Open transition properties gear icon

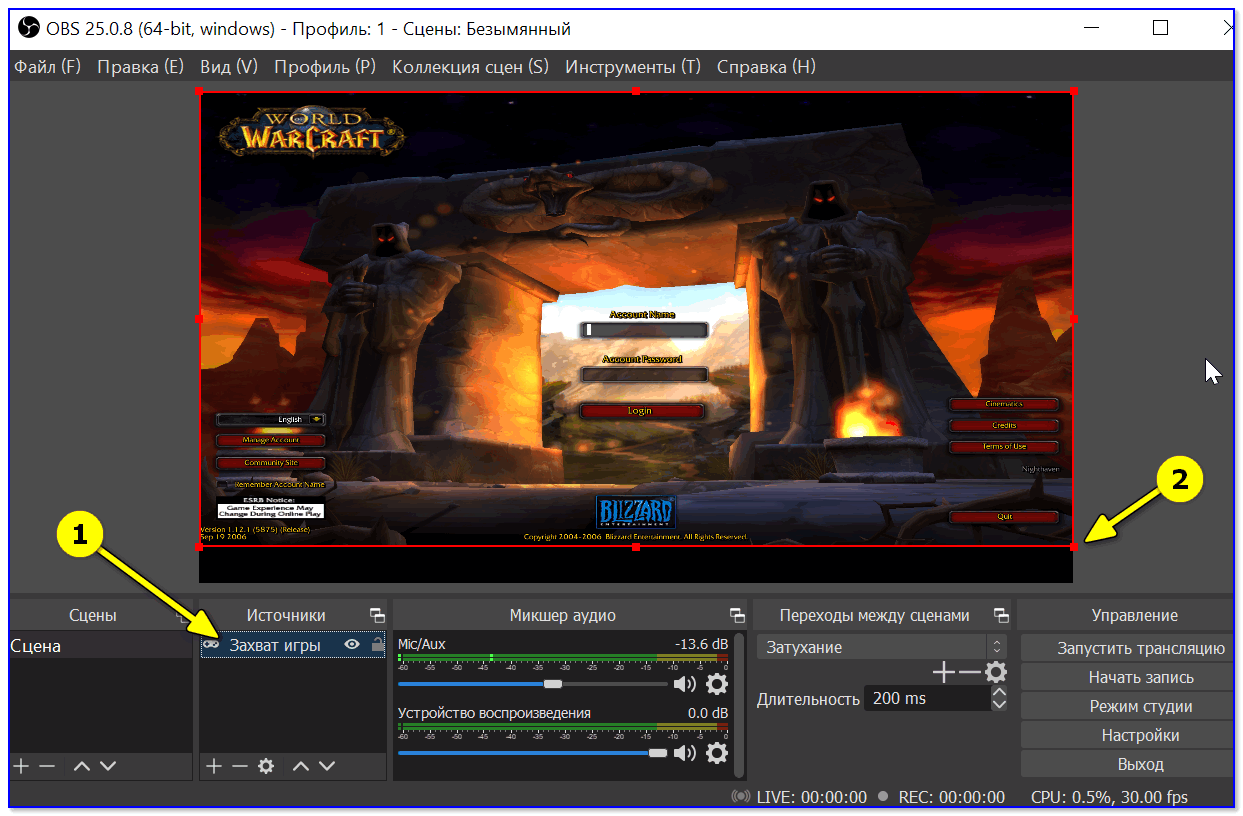(996, 672)
